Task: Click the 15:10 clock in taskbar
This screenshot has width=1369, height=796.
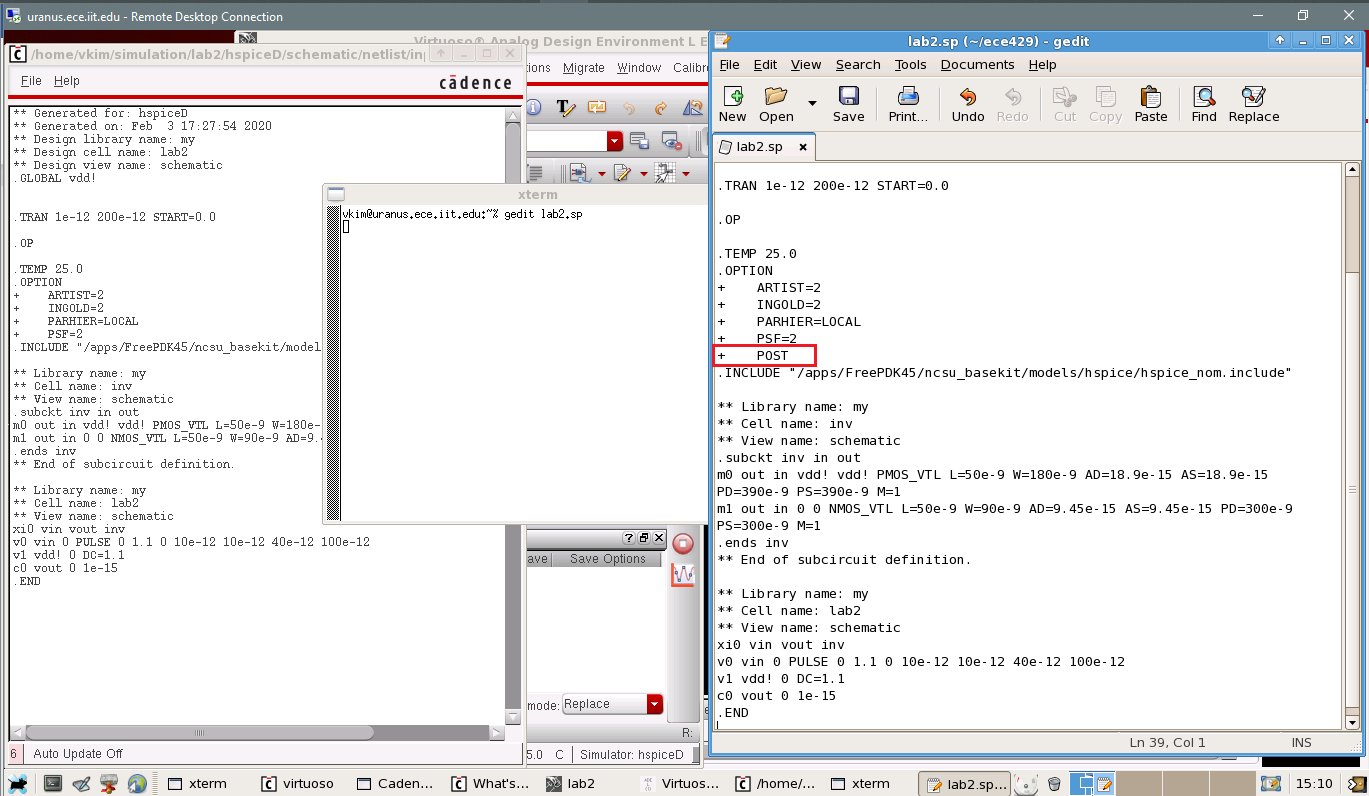Action: [1313, 783]
